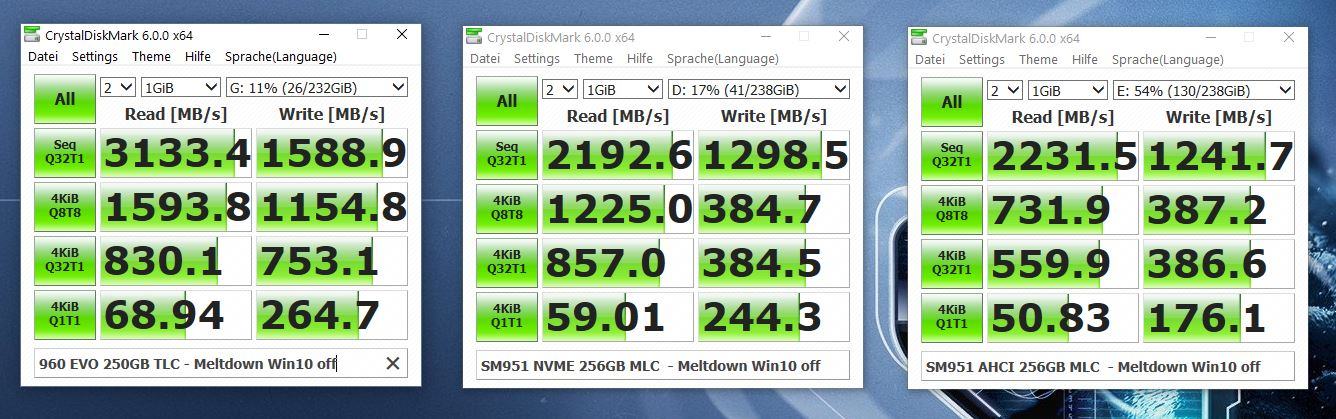The height and width of the screenshot is (419, 1336).
Task: Open 1GiB test size dropdown in D: window
Action: pyautogui.click(x=622, y=89)
